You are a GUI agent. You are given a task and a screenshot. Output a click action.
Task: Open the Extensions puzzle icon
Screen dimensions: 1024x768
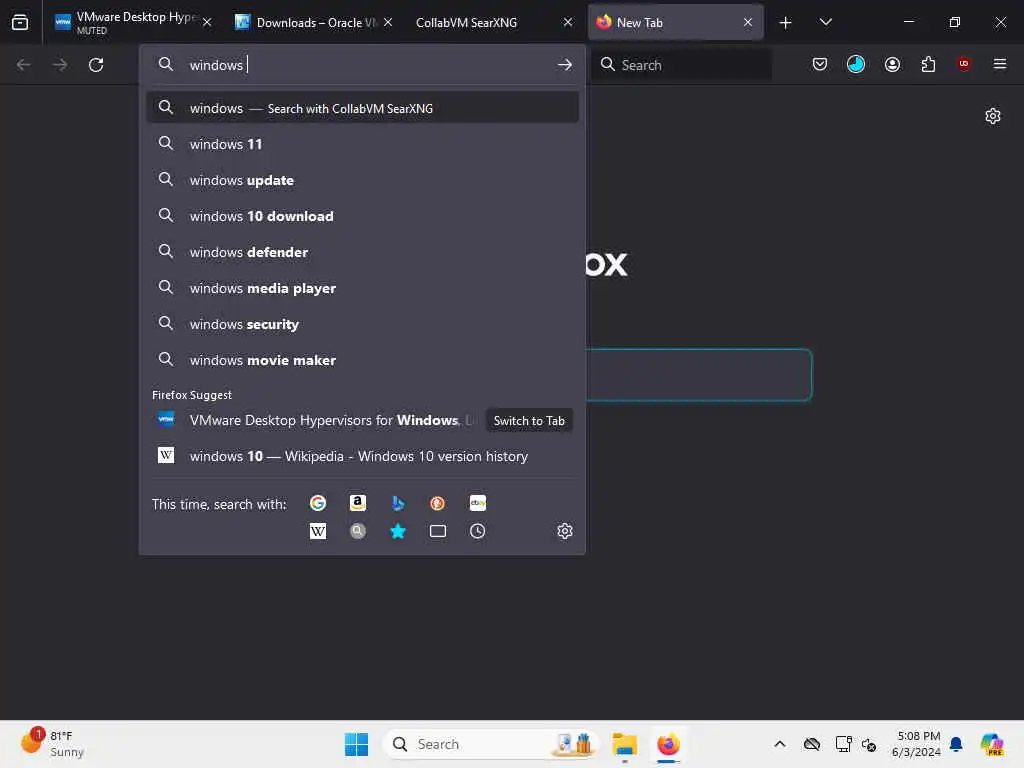click(x=928, y=64)
